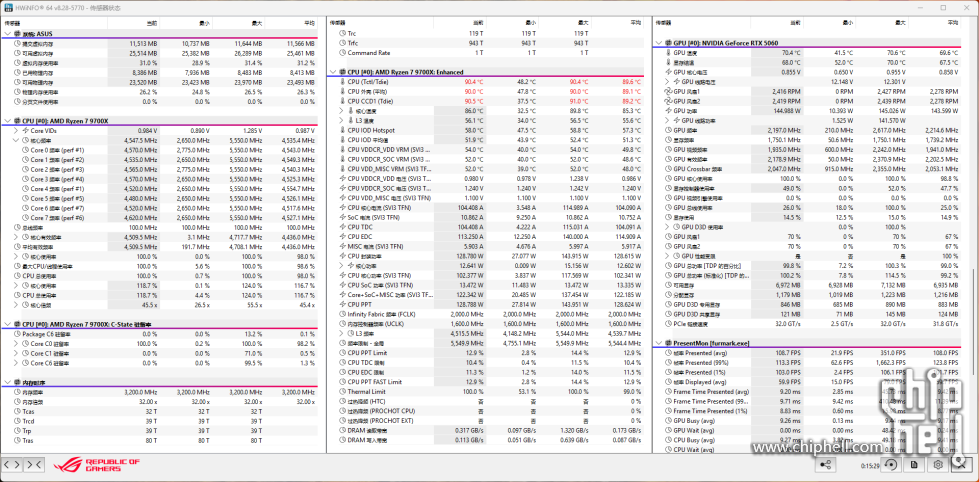Screen dimensions: 979x482
Task: Click the icon beside GPU Crossbar row
Action: (x=668, y=169)
